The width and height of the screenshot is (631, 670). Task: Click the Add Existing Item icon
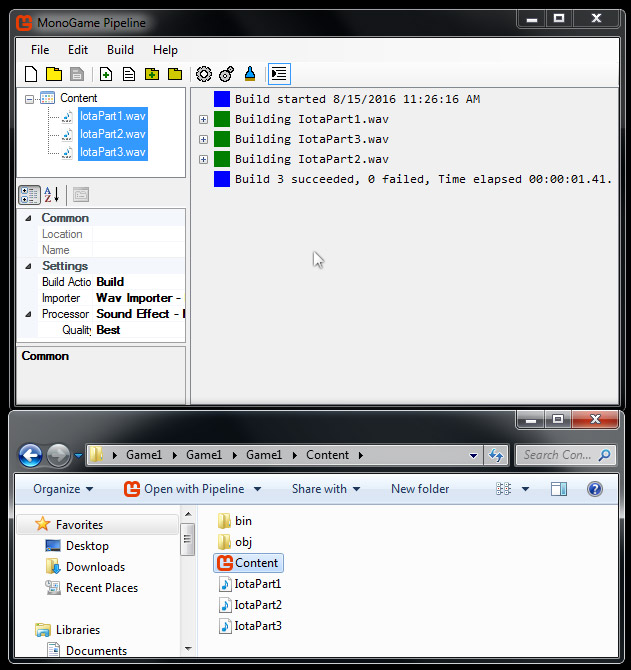tap(129, 74)
